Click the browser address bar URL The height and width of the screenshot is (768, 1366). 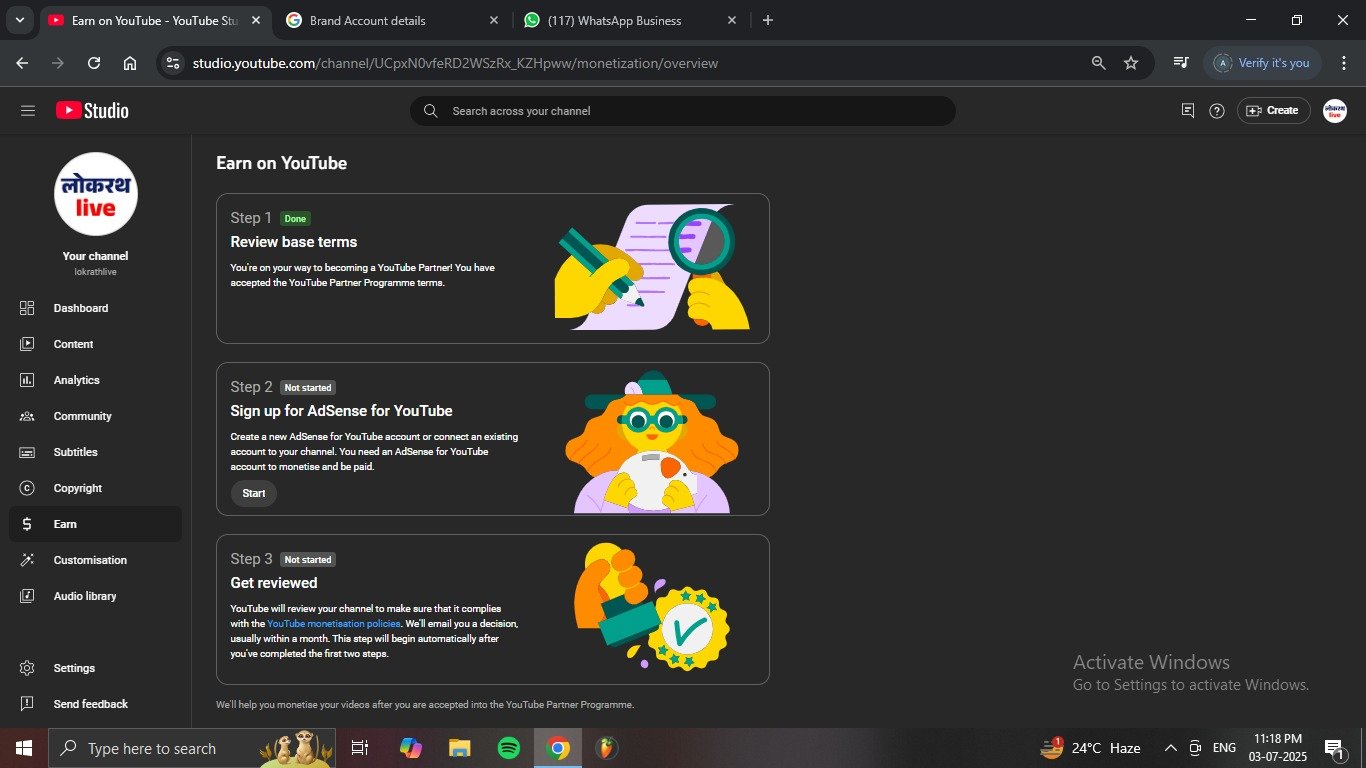pyautogui.click(x=455, y=63)
